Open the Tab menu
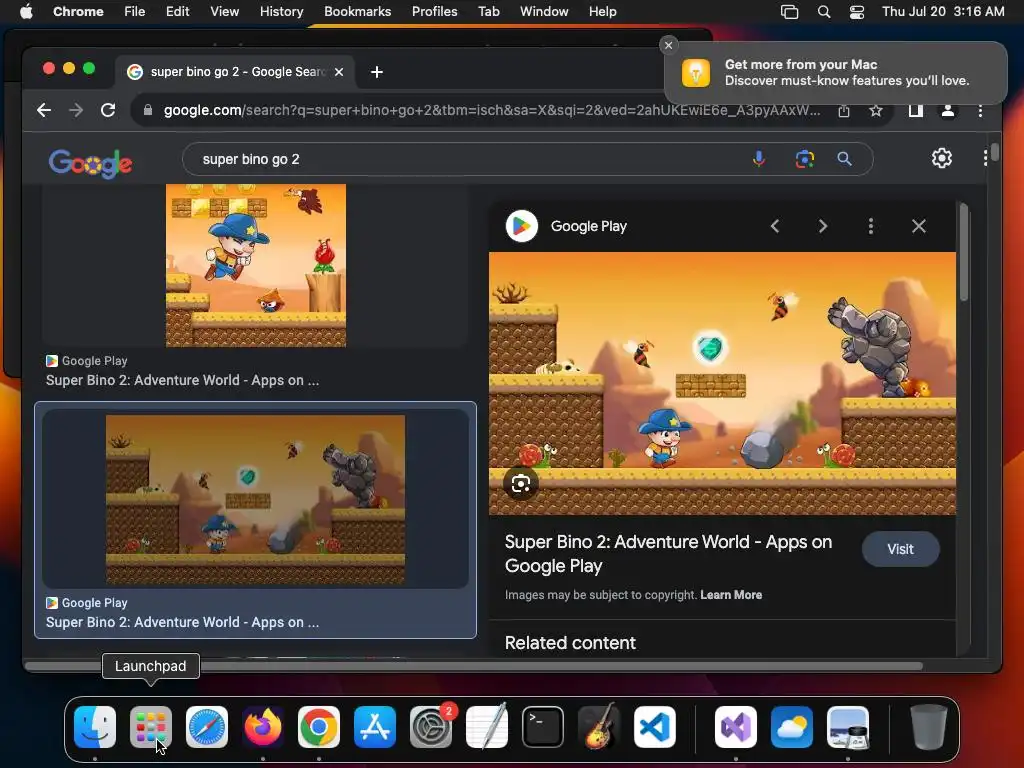The width and height of the screenshot is (1024, 768). [488, 11]
